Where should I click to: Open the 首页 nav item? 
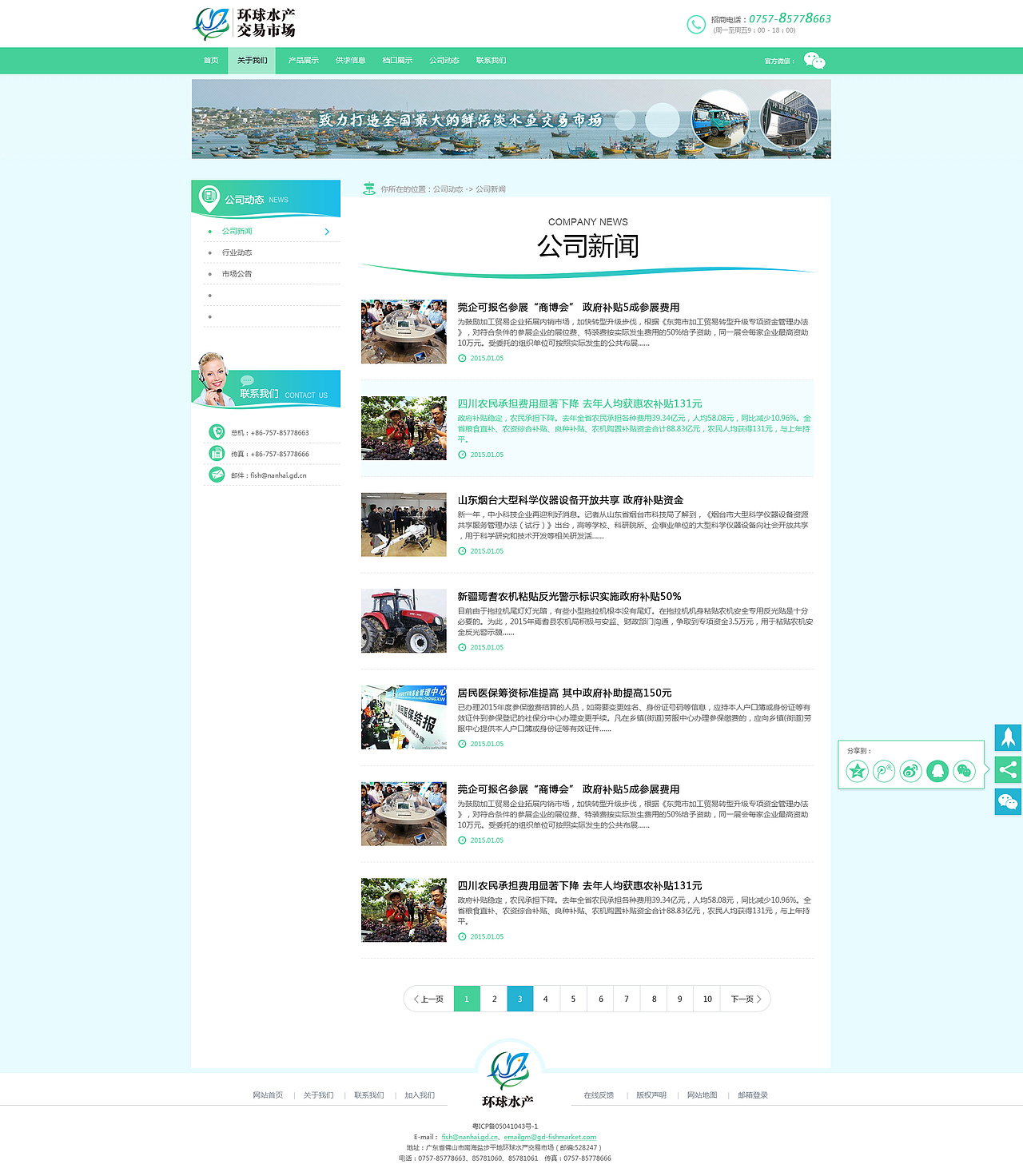(x=211, y=61)
